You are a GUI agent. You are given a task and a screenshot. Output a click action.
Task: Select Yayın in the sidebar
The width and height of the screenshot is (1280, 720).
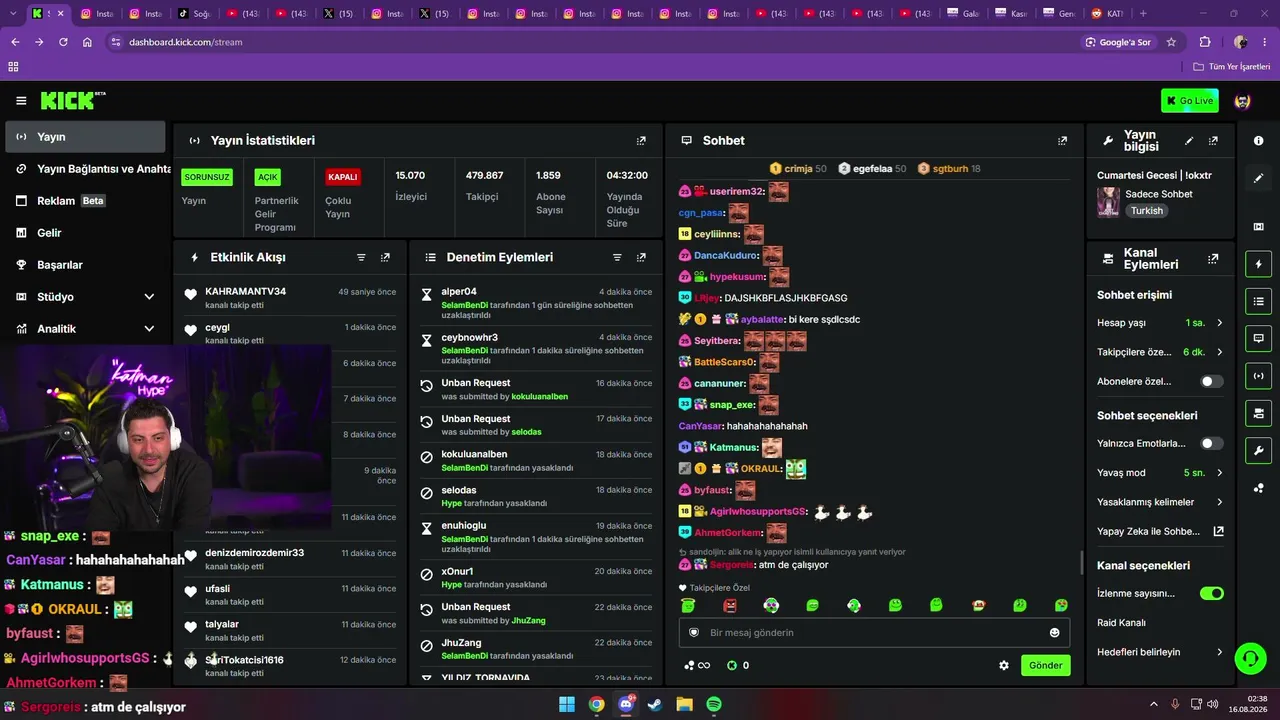[85, 137]
